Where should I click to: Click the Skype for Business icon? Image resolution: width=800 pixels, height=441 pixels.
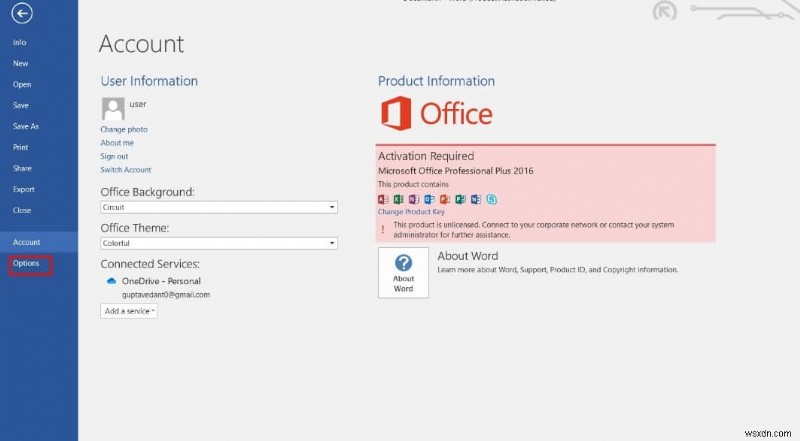[491, 199]
